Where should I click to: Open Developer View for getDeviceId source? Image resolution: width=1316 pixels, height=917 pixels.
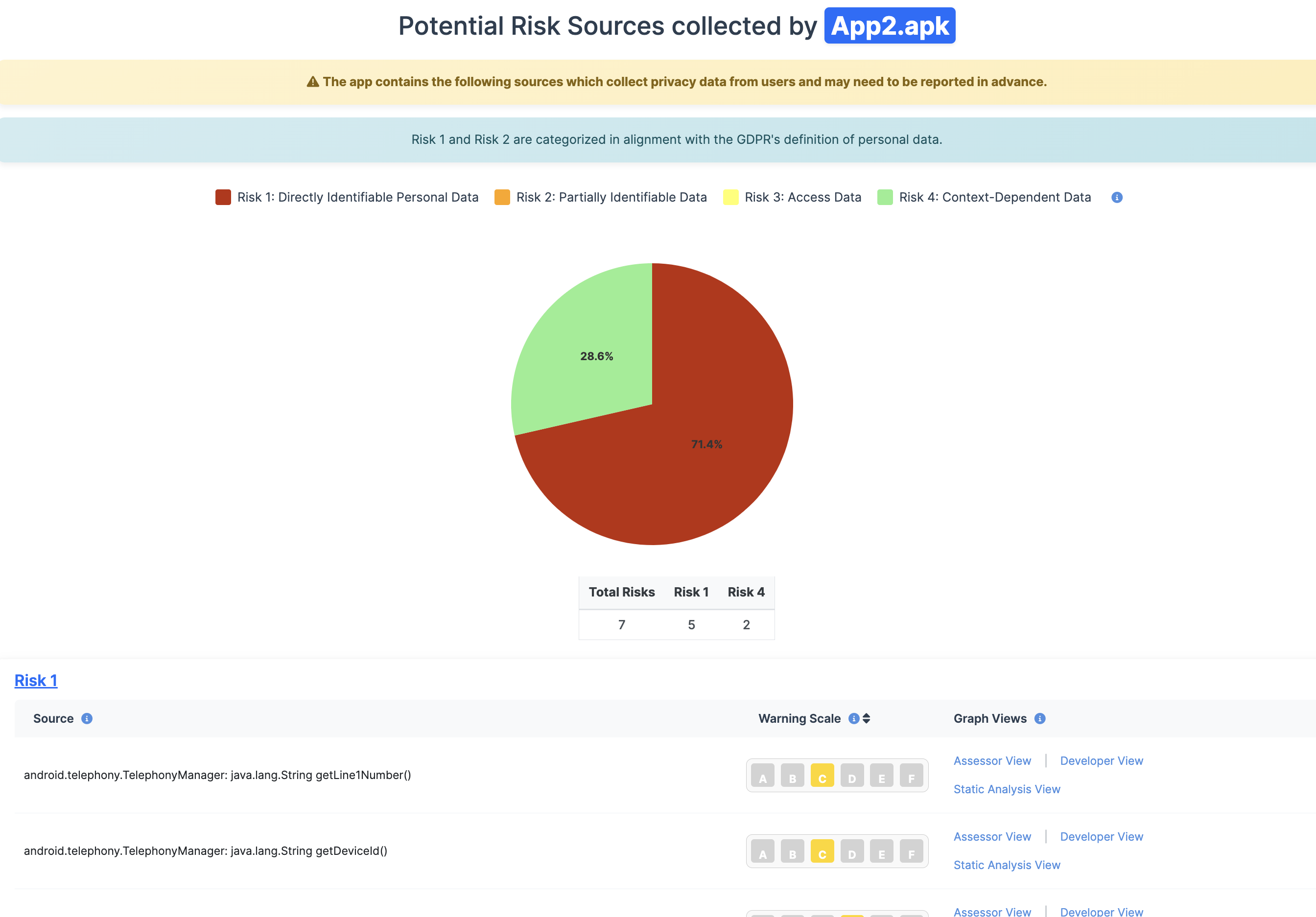1101,836
